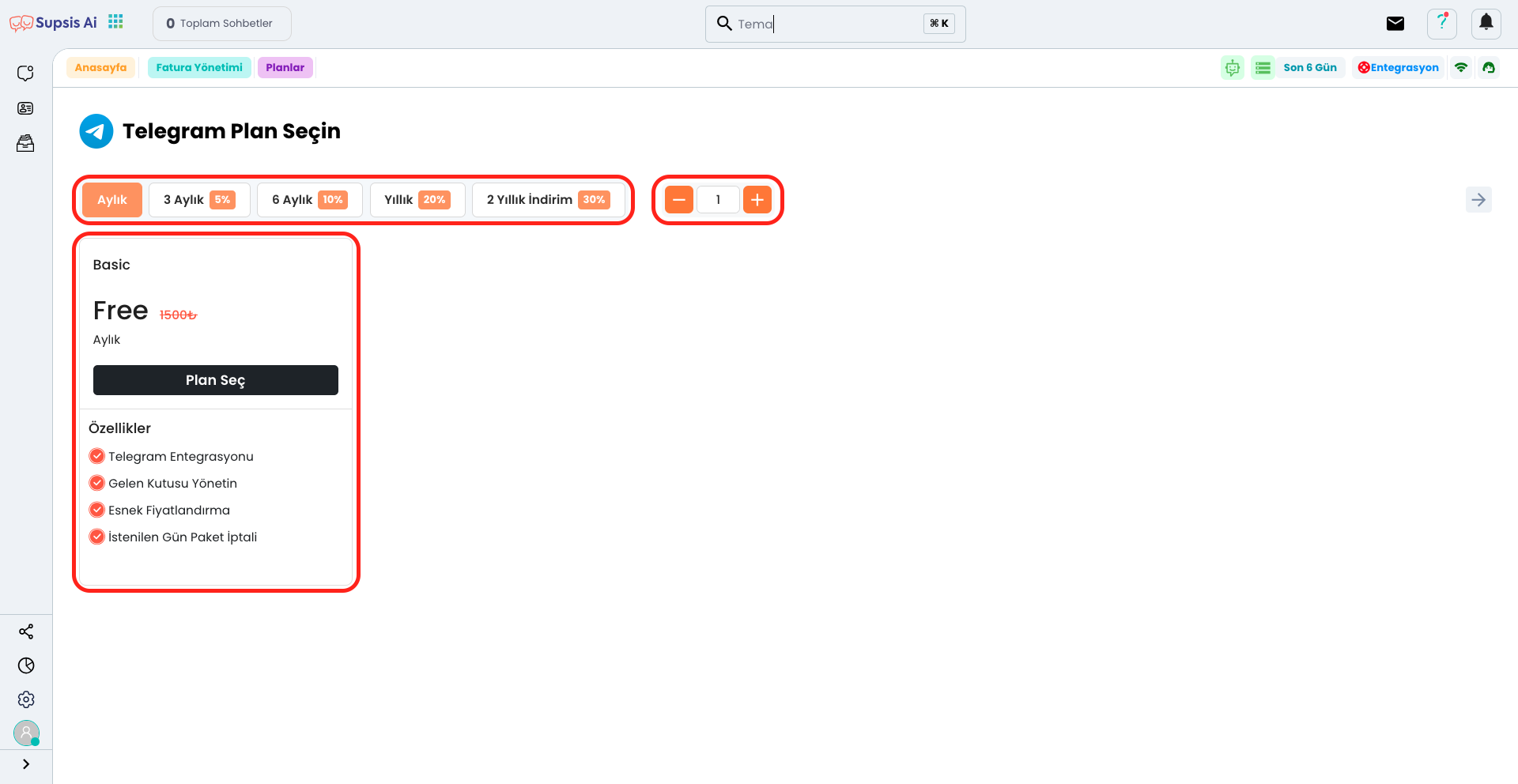Open the Fatura Yönetimi tab
1518x784 pixels.
[199, 68]
